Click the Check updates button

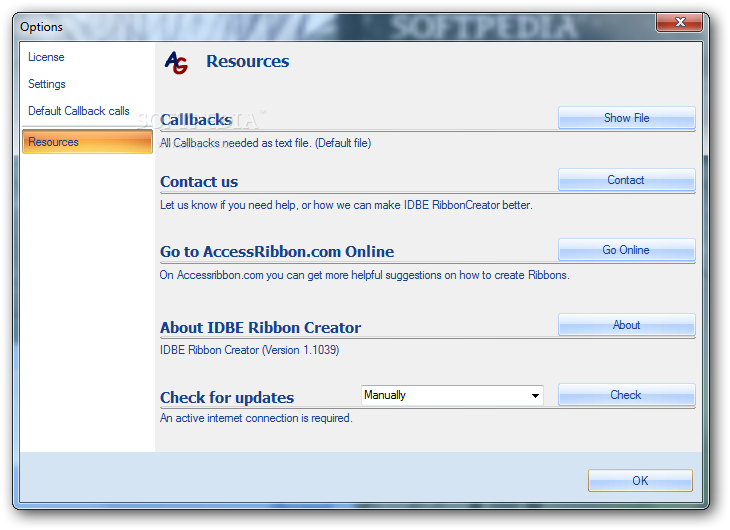tap(627, 395)
